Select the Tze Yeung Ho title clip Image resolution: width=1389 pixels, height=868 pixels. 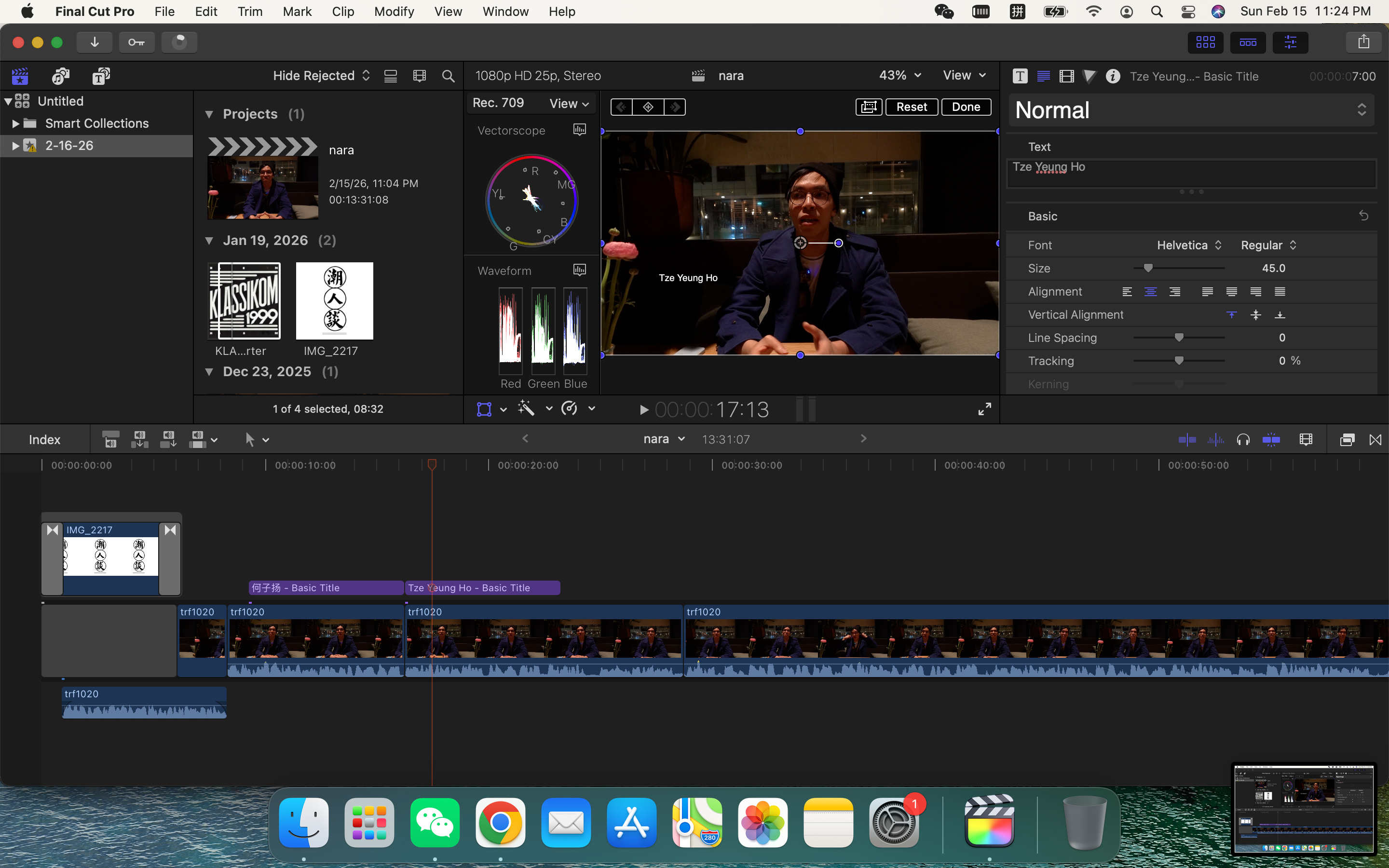click(x=493, y=588)
